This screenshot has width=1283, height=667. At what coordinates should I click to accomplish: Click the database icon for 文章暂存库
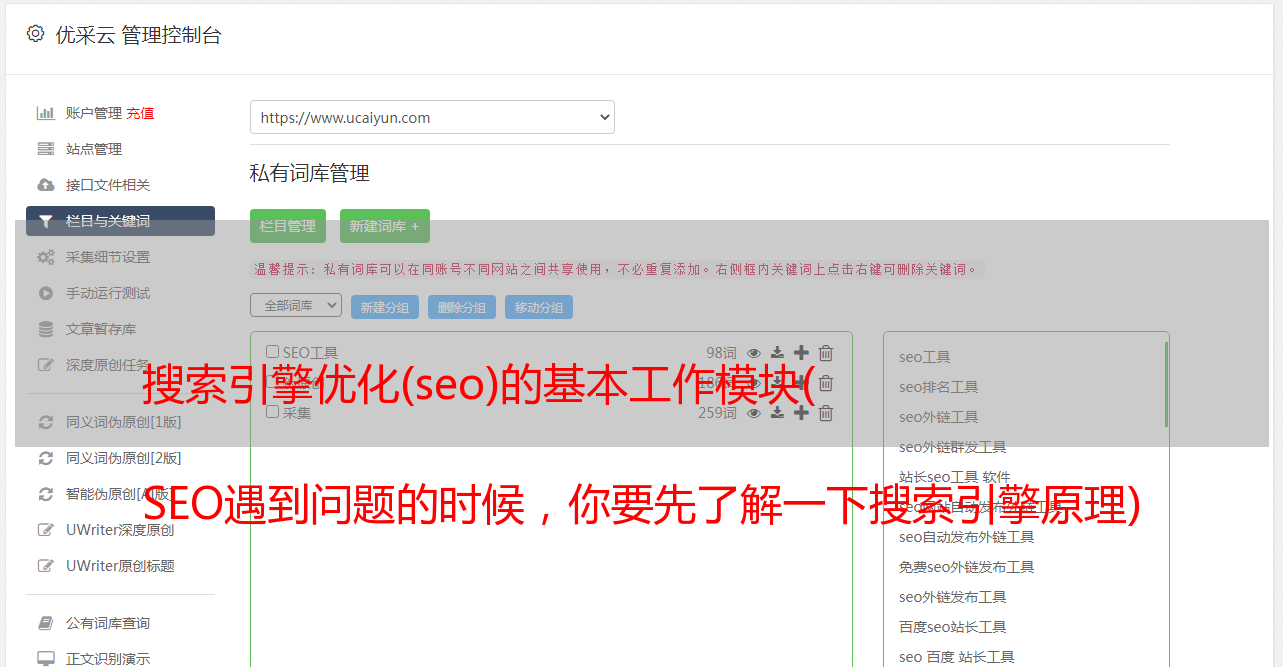tap(46, 329)
